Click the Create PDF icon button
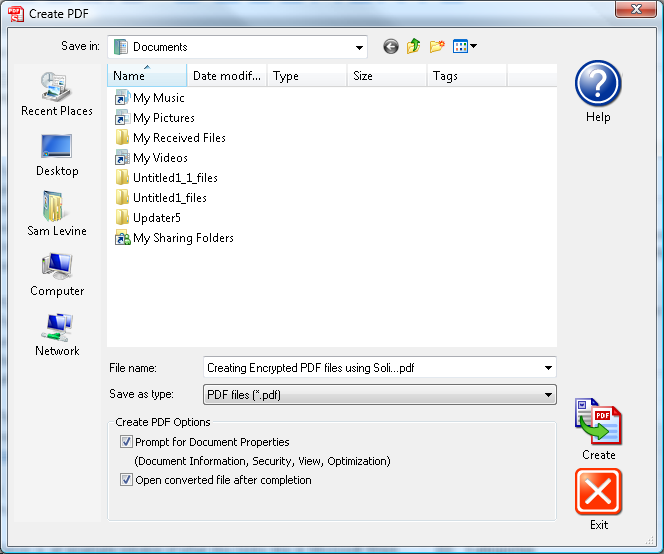Screen dimensions: 664x554 (x=598, y=421)
